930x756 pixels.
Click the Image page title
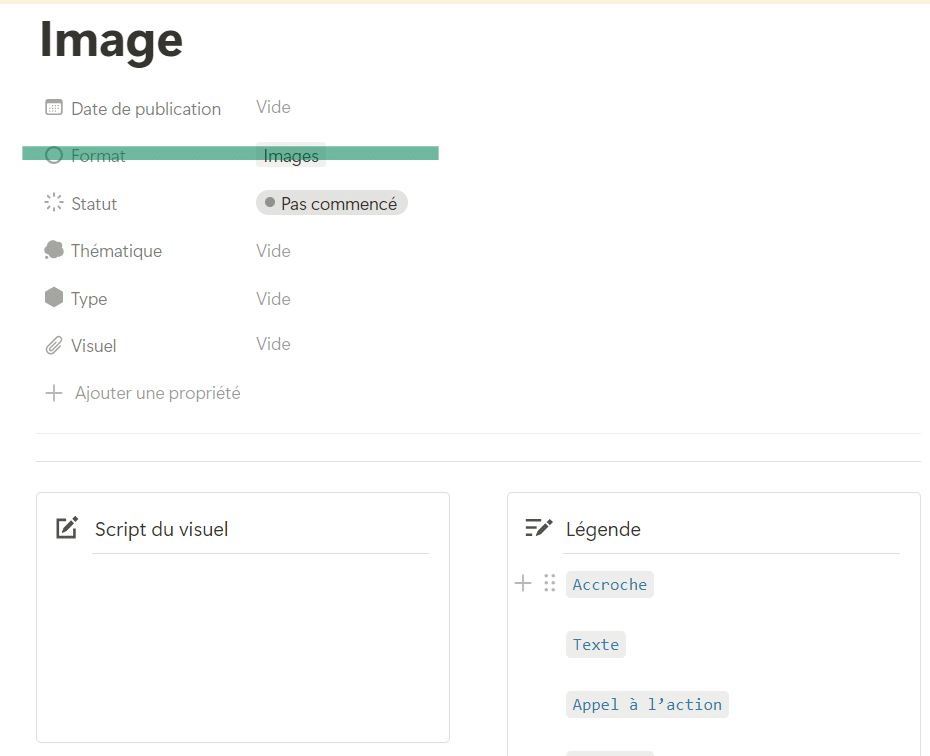pyautogui.click(x=111, y=40)
